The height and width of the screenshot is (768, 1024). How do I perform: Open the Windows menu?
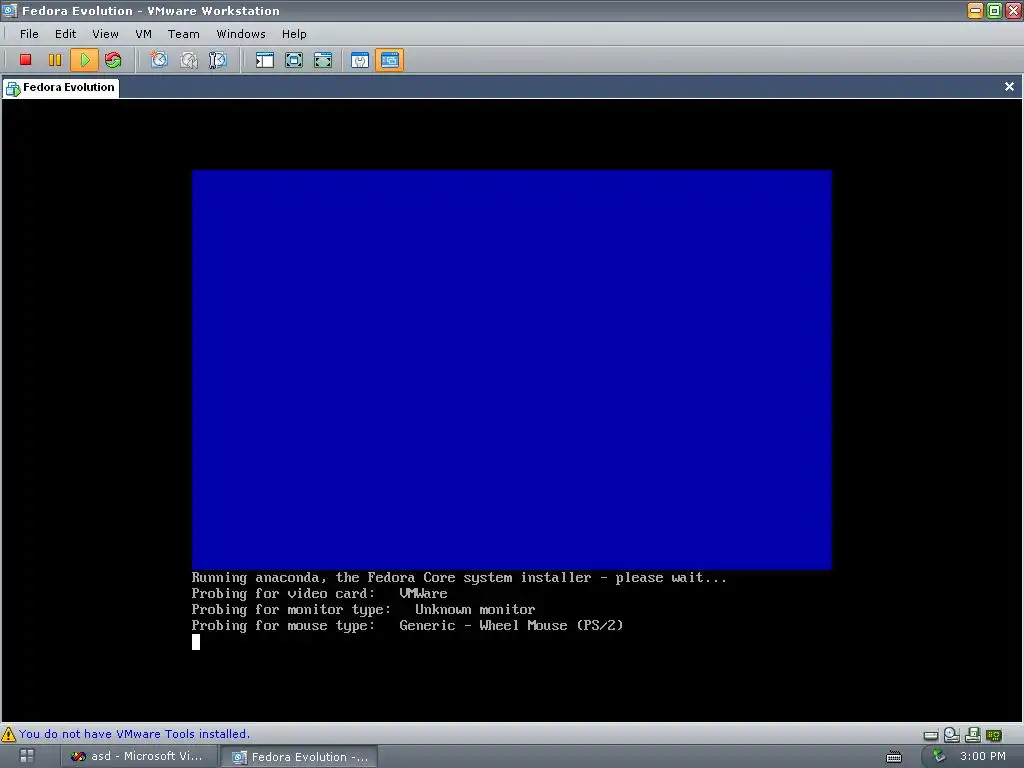[241, 34]
